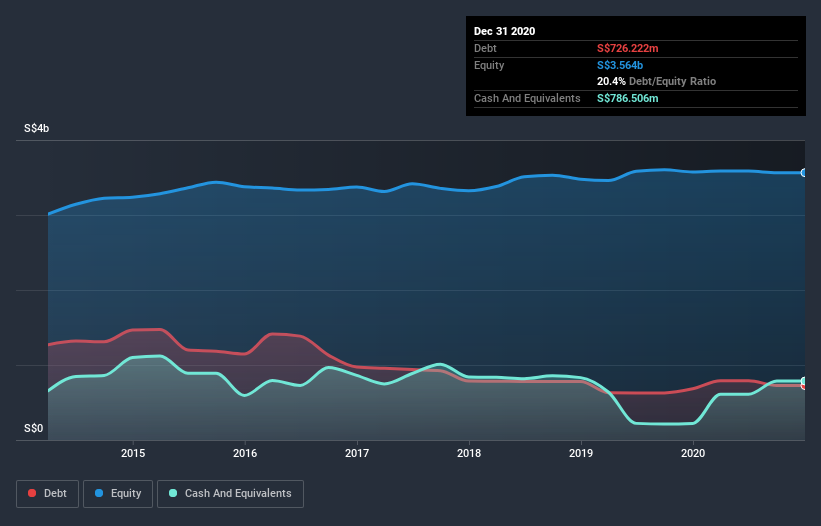Click the S$0 y-axis label
The height and width of the screenshot is (526, 821).
[34, 429]
